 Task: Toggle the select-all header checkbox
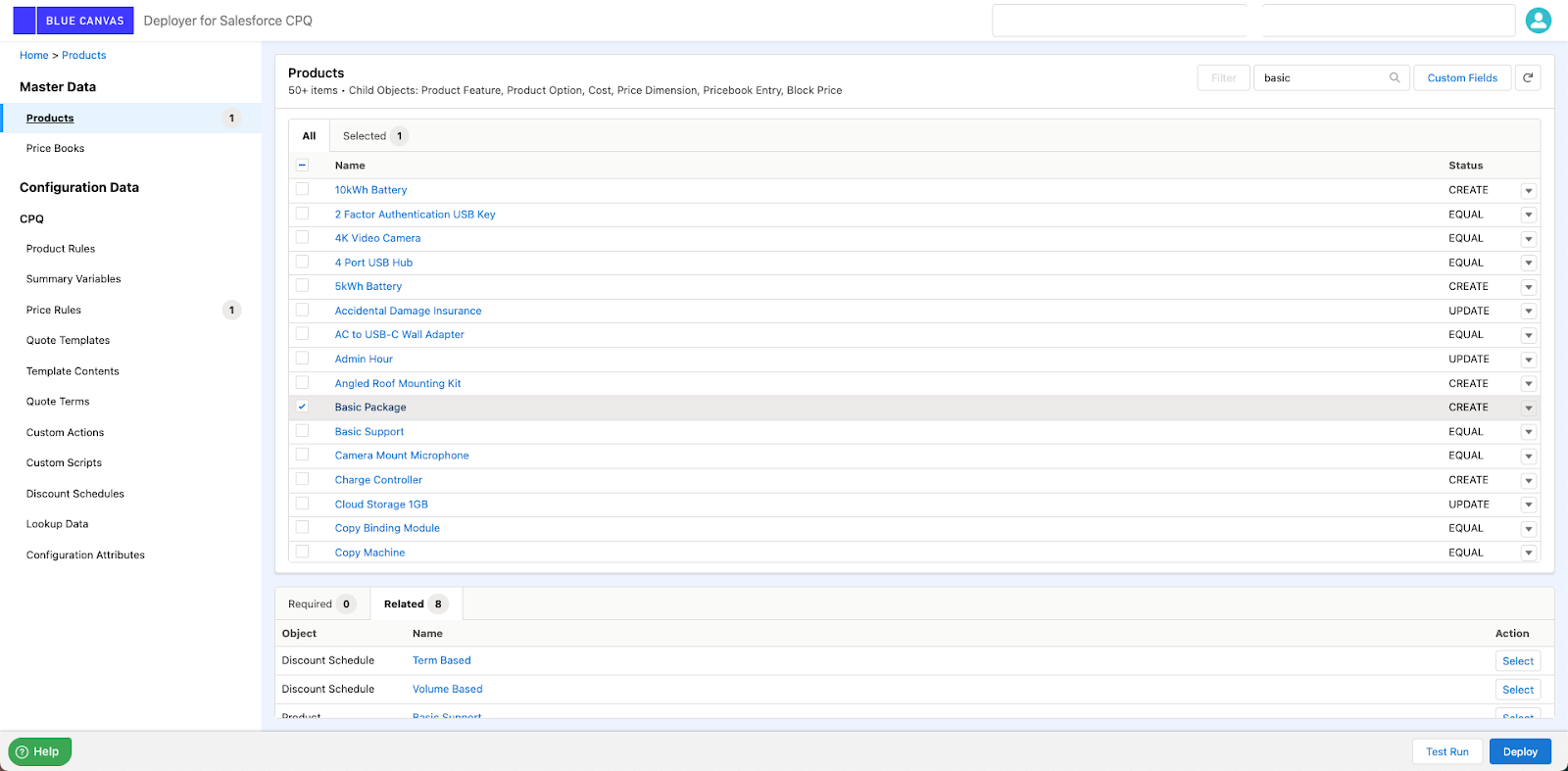point(302,165)
